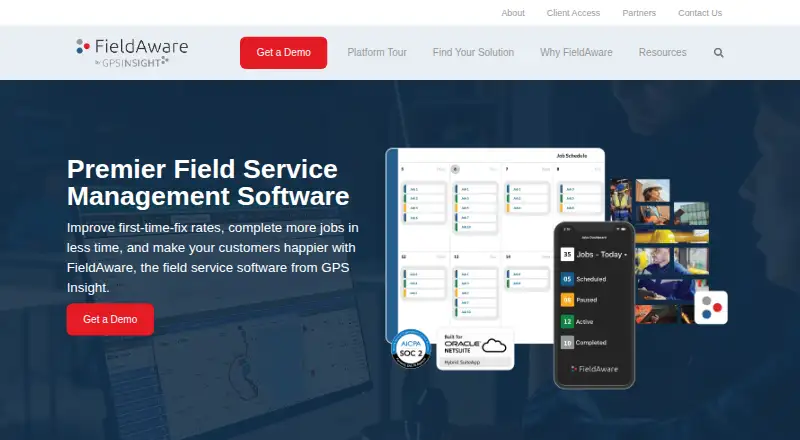
Task: Click the phone Jobs Today mockup
Action: tap(594, 305)
